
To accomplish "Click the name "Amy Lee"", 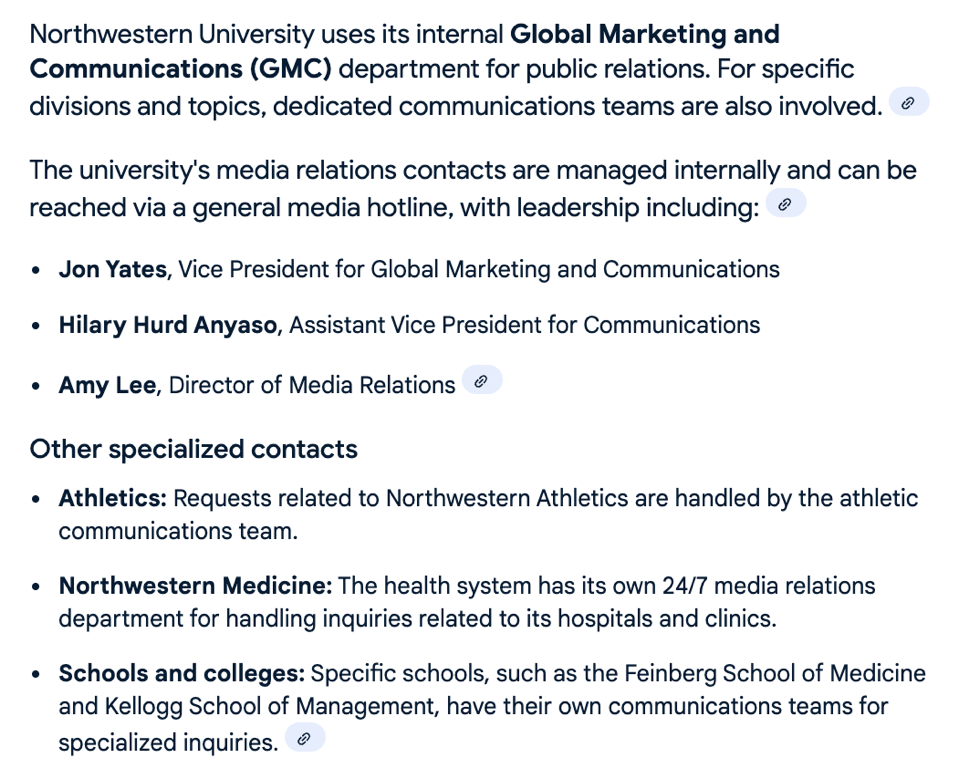I will [107, 385].
